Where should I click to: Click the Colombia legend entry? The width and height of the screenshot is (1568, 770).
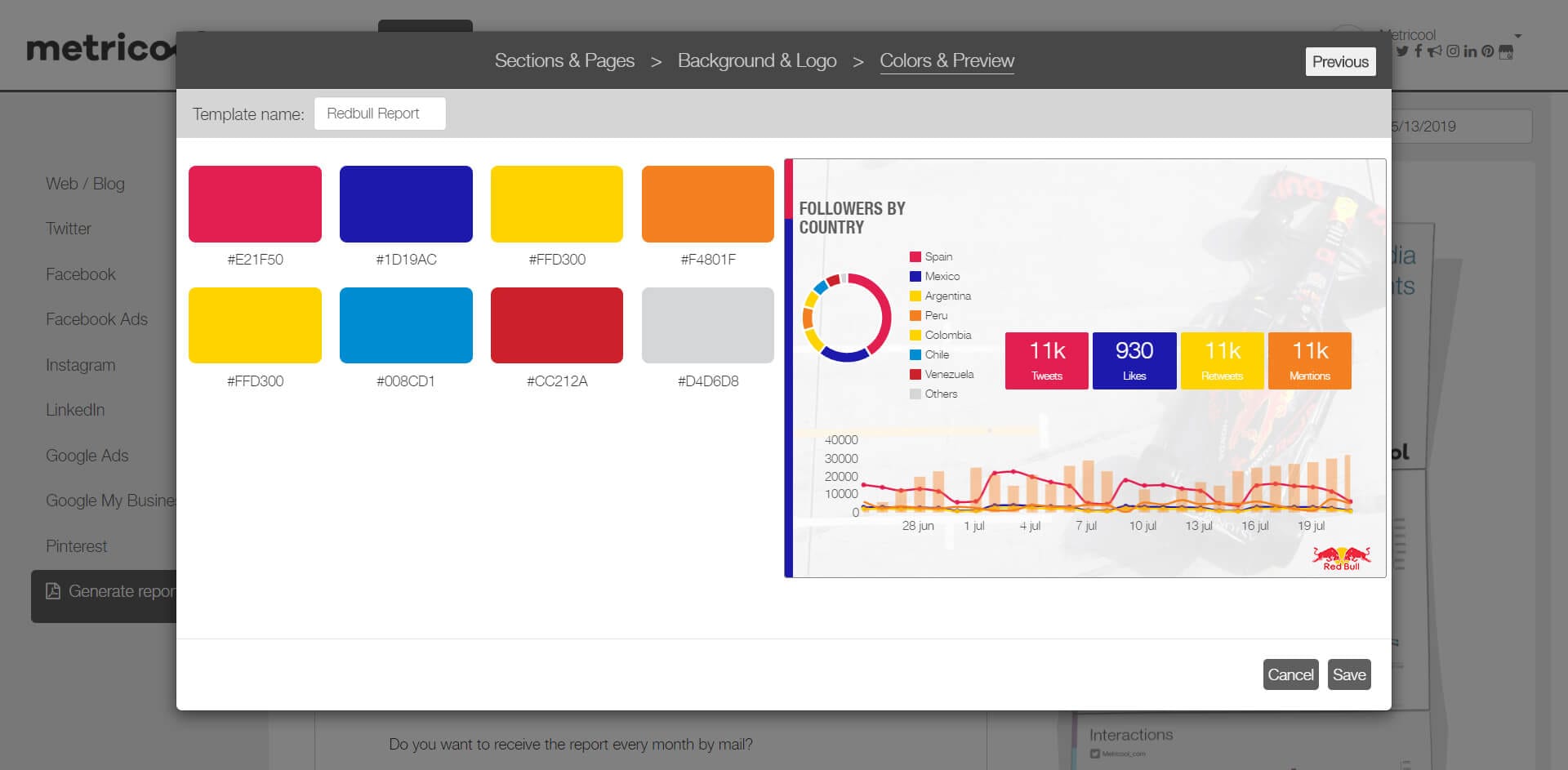pos(941,335)
